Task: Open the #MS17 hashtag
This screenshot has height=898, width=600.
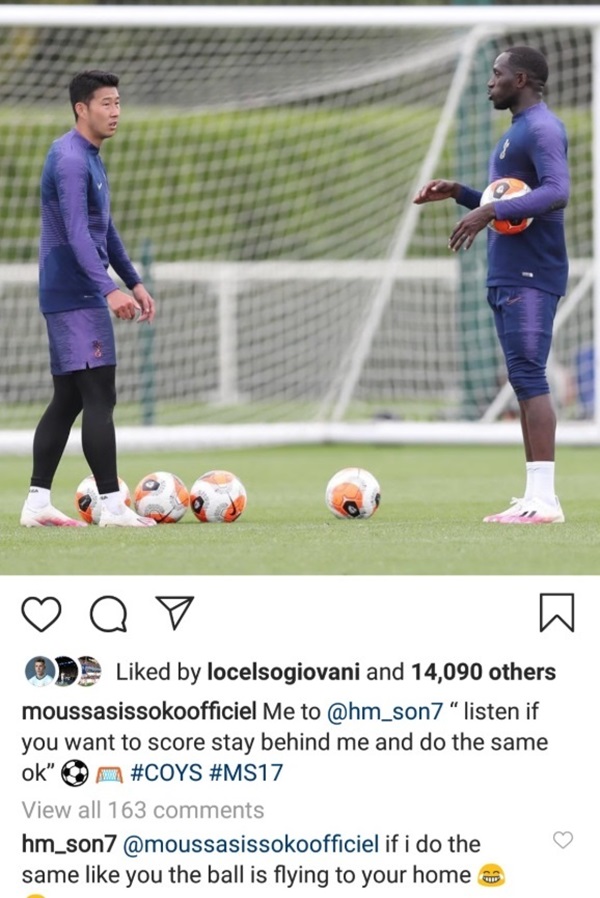Action: coord(246,773)
